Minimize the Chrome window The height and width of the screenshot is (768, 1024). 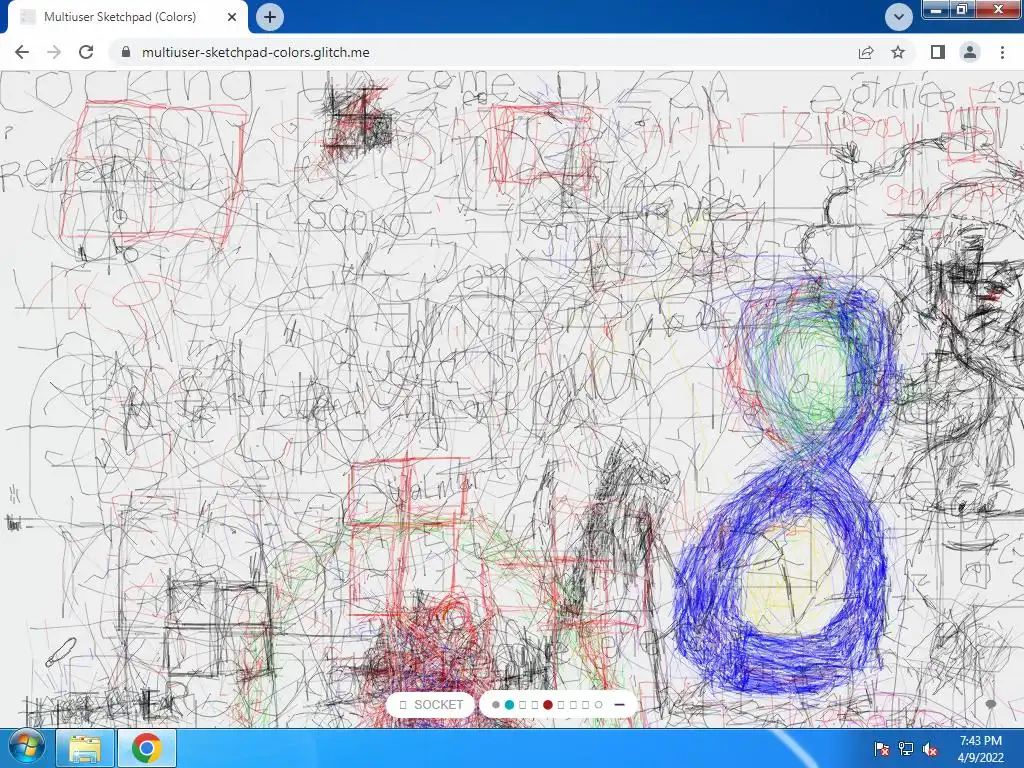click(x=936, y=9)
